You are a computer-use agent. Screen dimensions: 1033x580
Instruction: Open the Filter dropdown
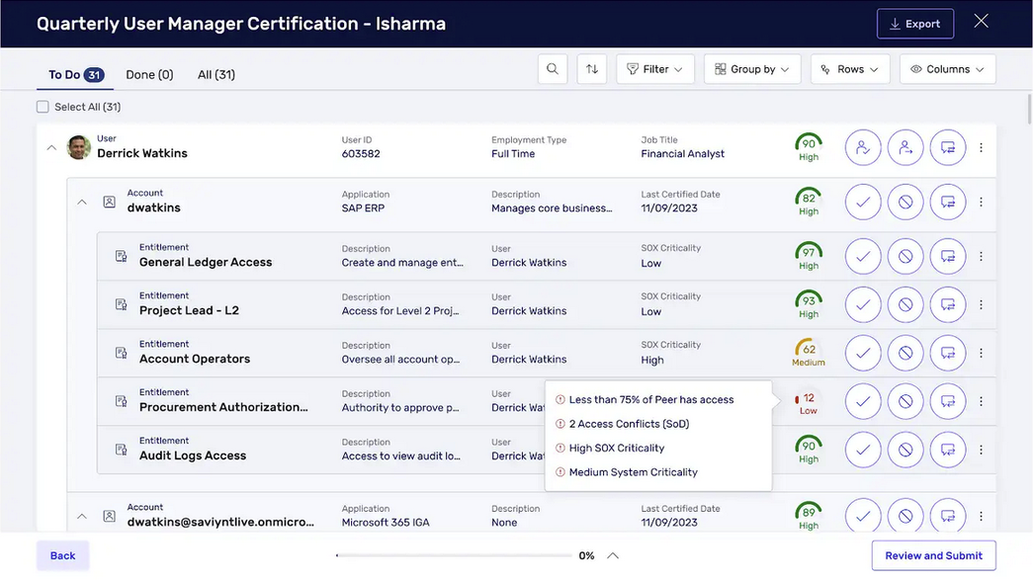[654, 69]
